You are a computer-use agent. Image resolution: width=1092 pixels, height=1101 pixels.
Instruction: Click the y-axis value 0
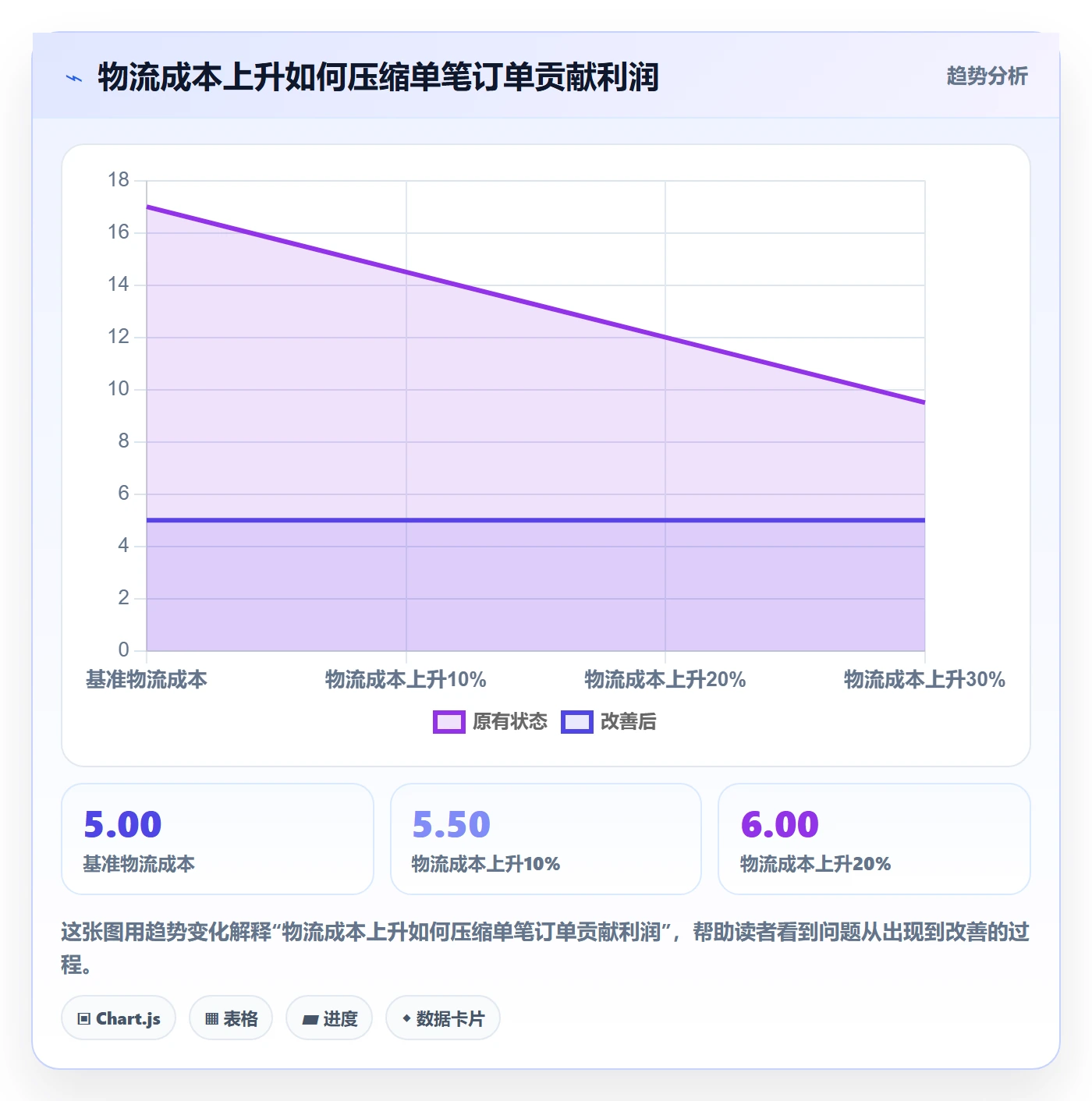click(x=124, y=650)
